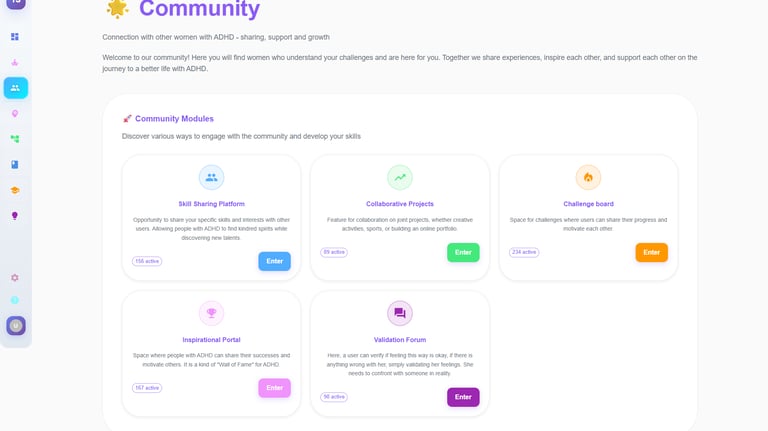Enter the Validation Forum module
This screenshot has width=768, height=431.
(x=463, y=397)
